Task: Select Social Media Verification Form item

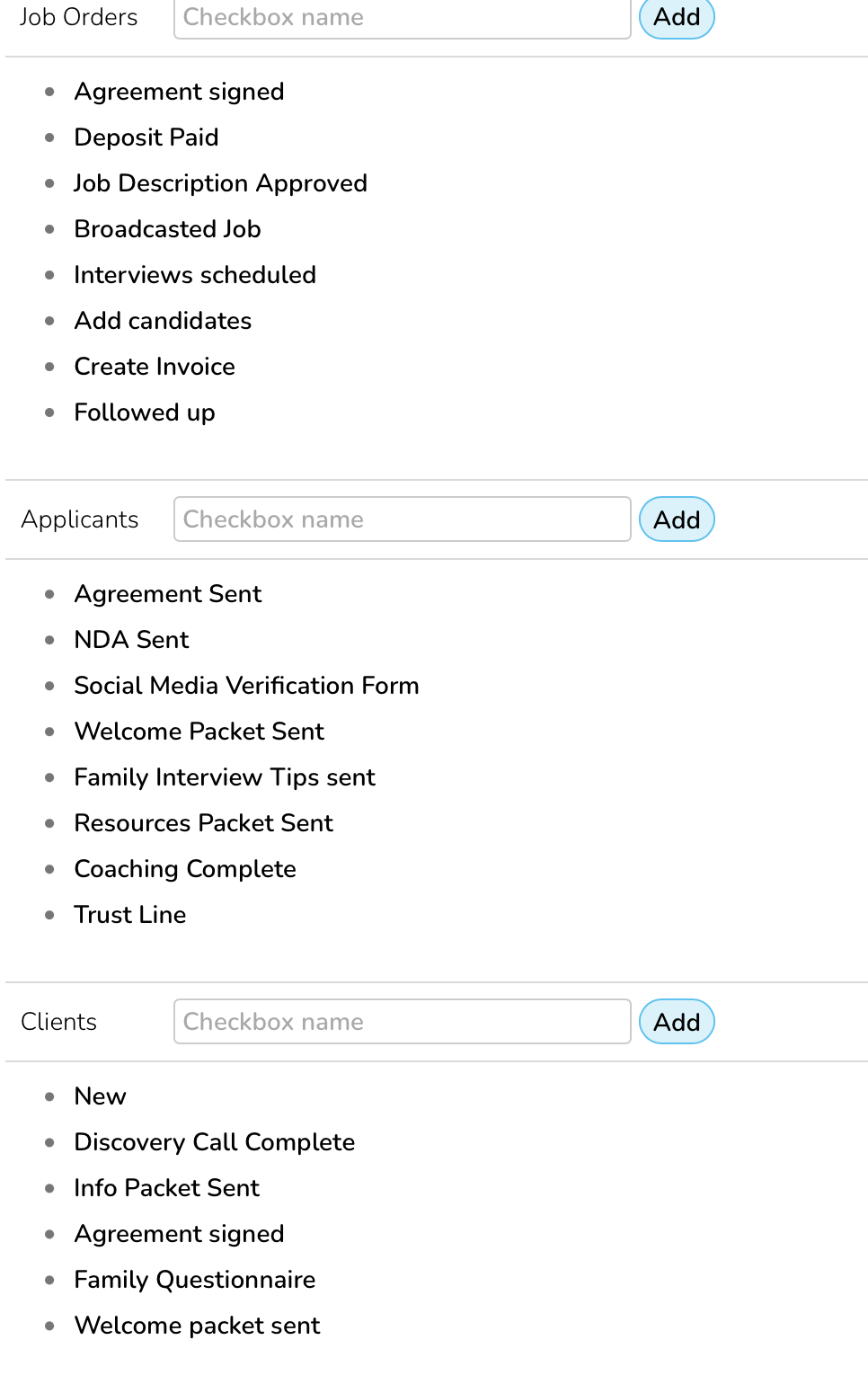Action: point(246,686)
